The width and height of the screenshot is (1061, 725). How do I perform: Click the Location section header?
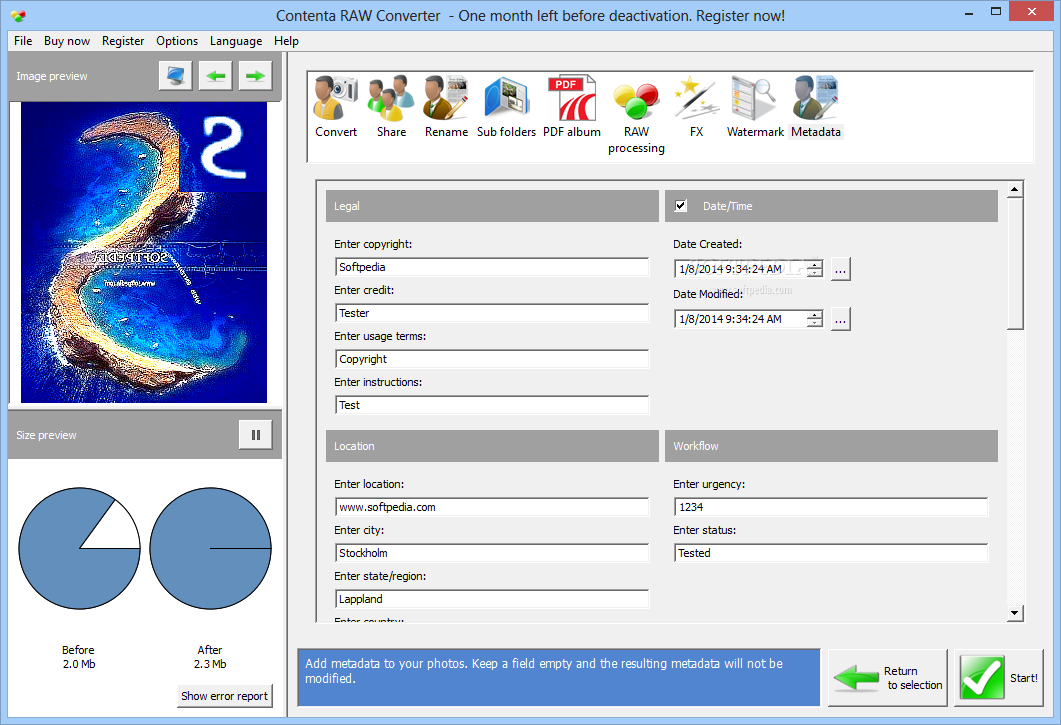492,446
